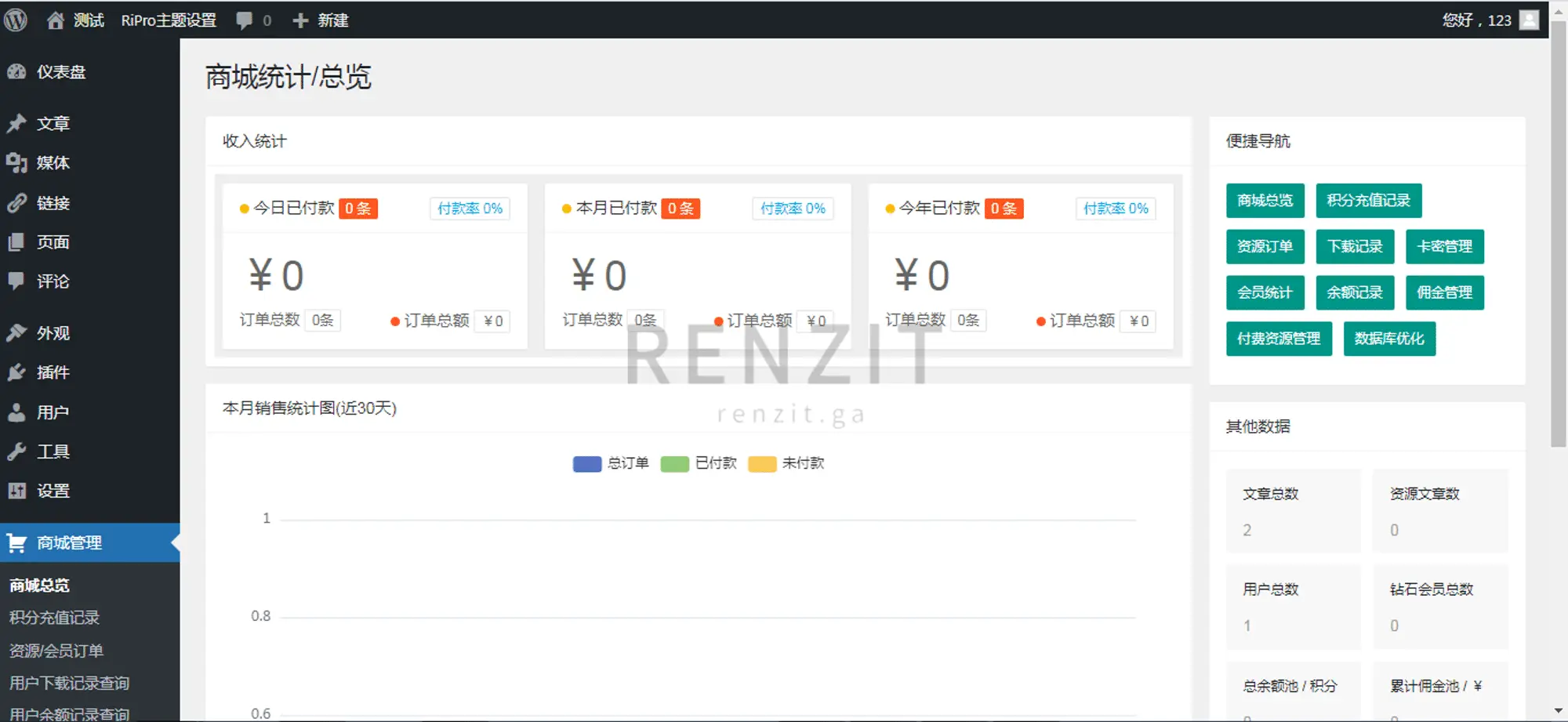Open RiPro主题设置 in admin bar
The height and width of the screenshot is (722, 1568).
[x=169, y=20]
